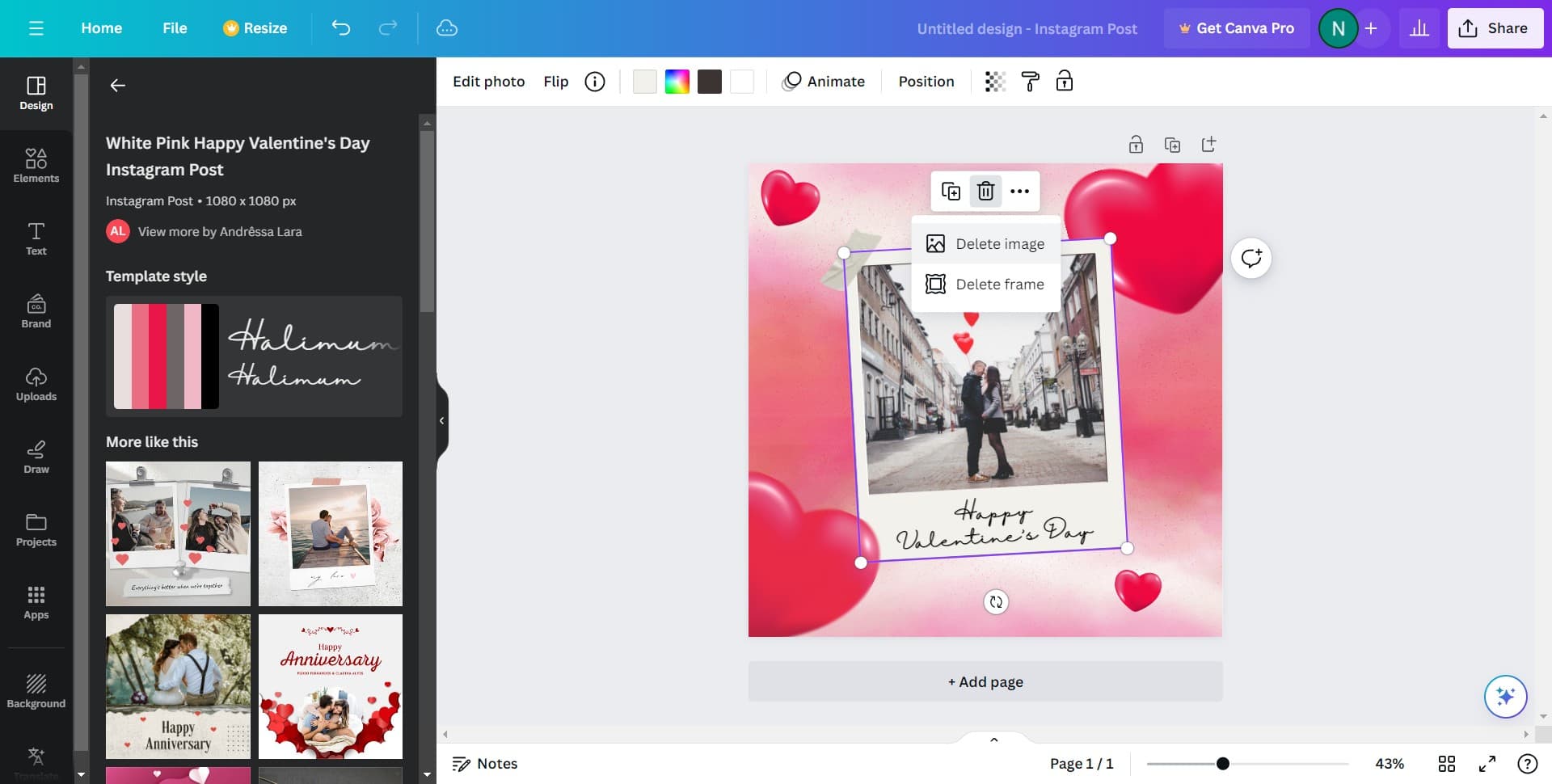Viewport: 1552px width, 784px height.
Task: Open the Elements panel in the sidebar
Action: tap(36, 166)
